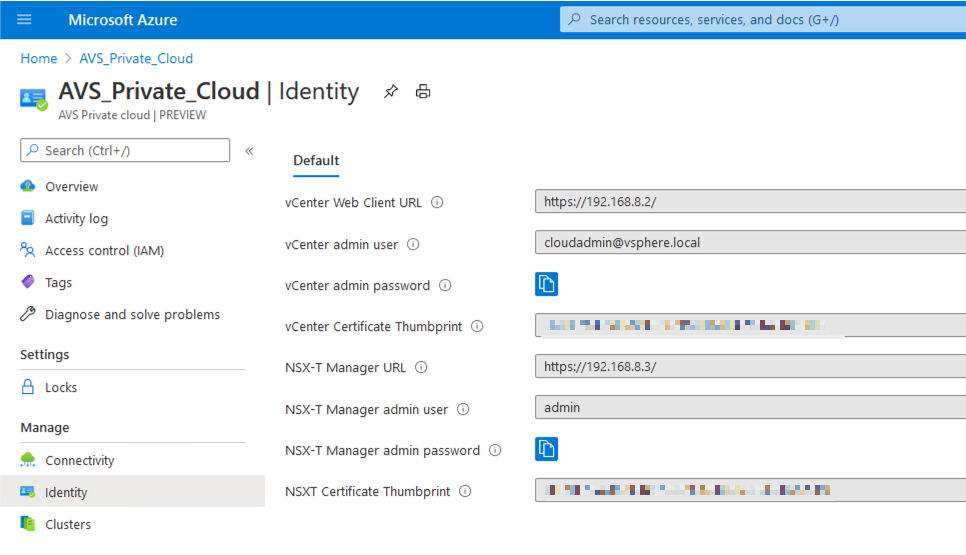The height and width of the screenshot is (555, 966).
Task: Click the cloudadmin@vsphere.local field
Action: [x=750, y=243]
